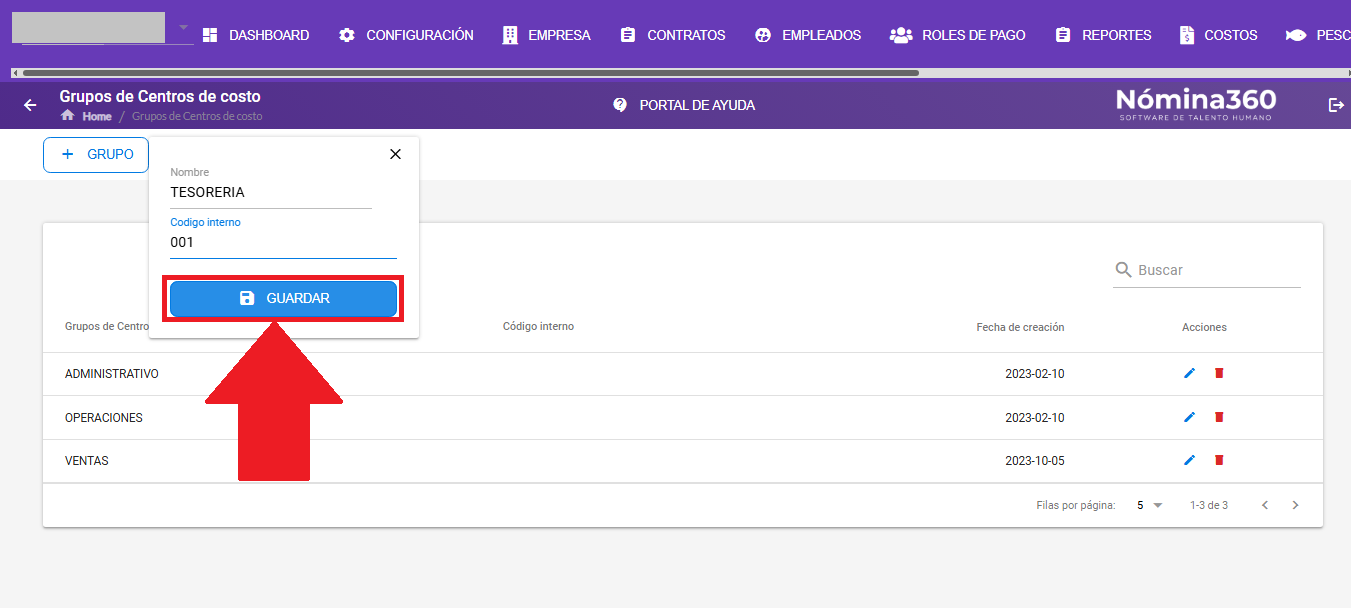Click the 2023-10-05 date cell

pos(1034,461)
